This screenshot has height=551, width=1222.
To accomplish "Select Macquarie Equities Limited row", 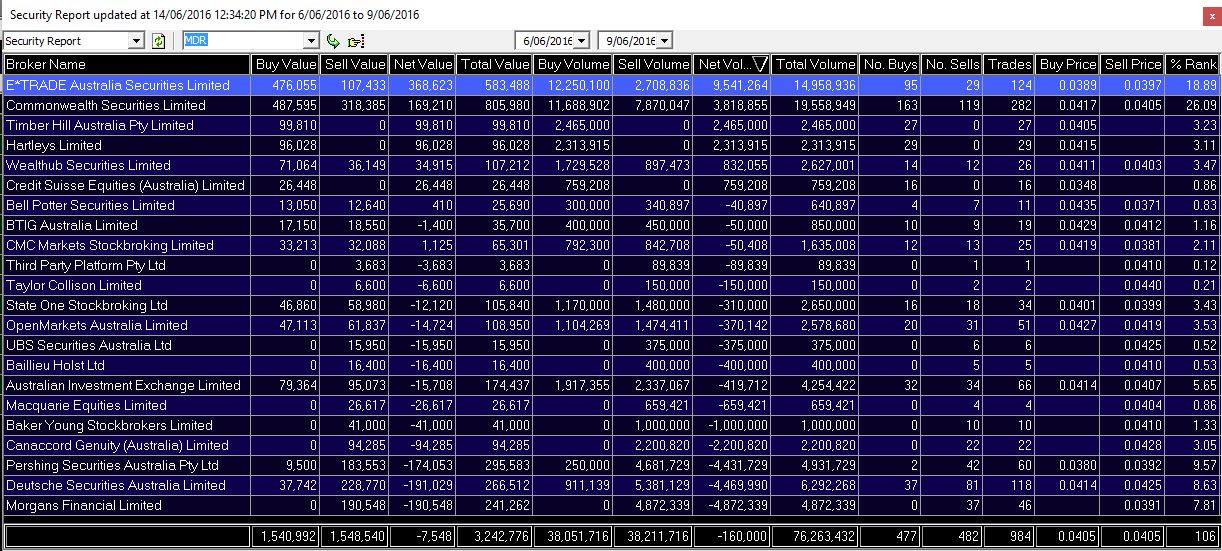I will pos(611,405).
